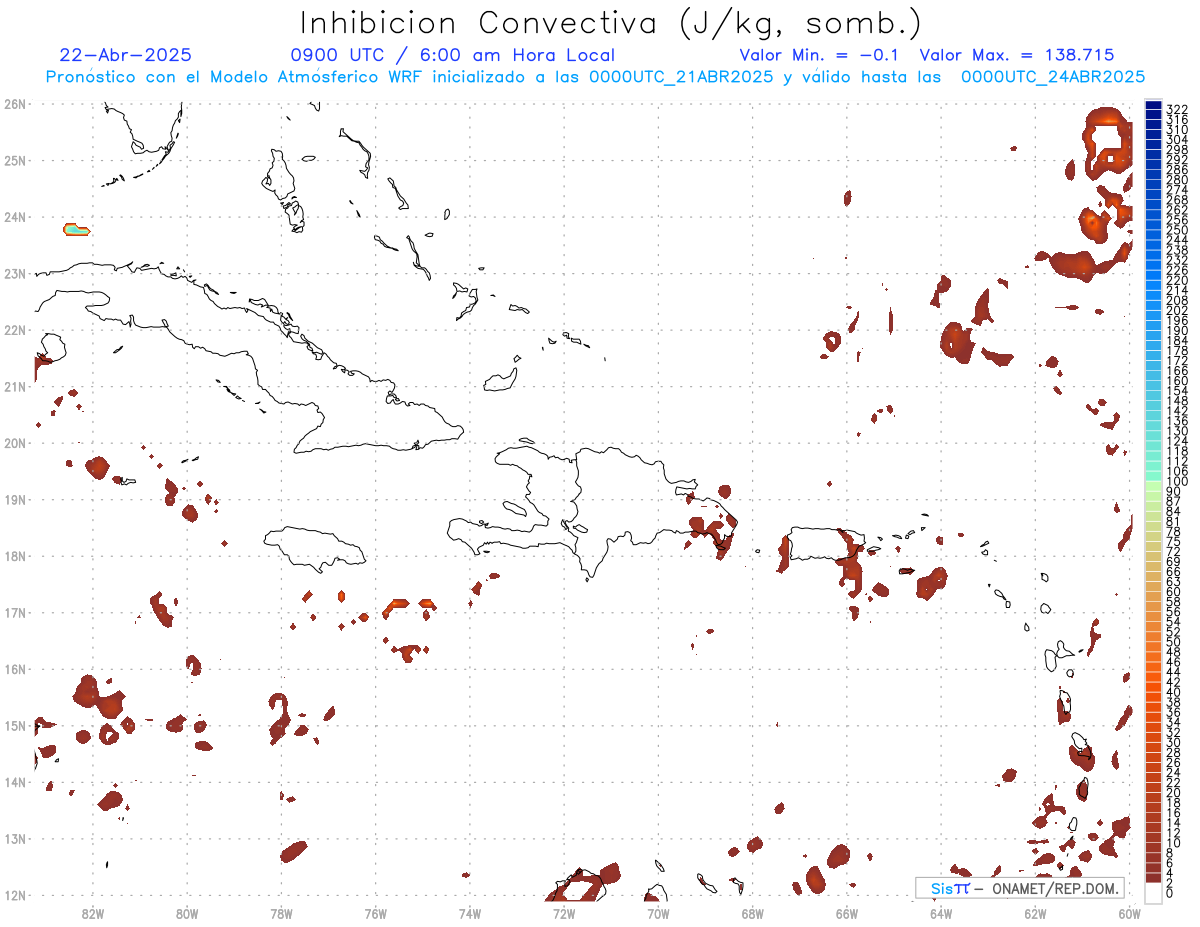1200x927 pixels.
Task: Click the 'Valor Max. = 138.715' readout
Action: click(x=1017, y=55)
